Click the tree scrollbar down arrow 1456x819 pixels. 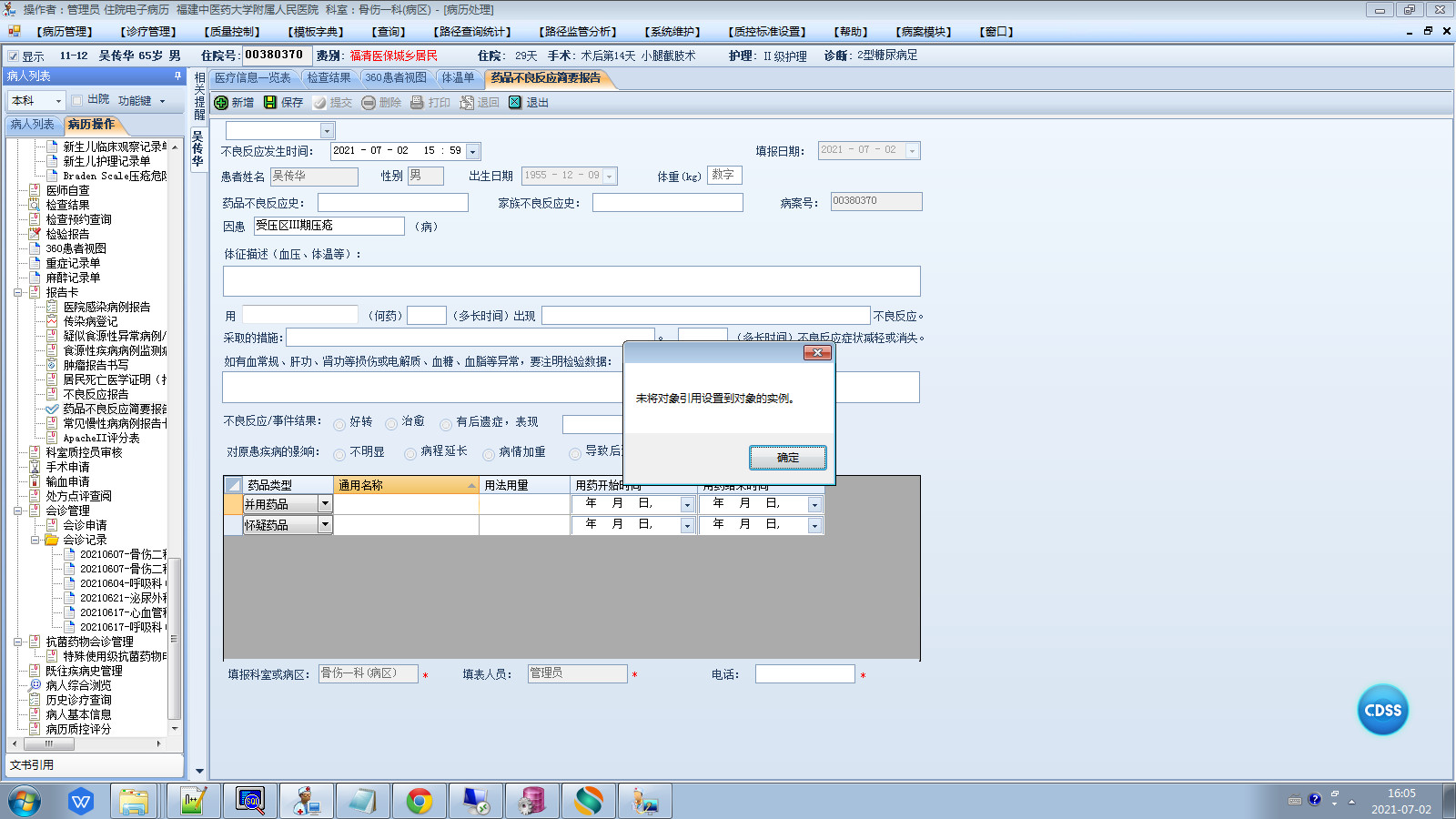point(175,729)
